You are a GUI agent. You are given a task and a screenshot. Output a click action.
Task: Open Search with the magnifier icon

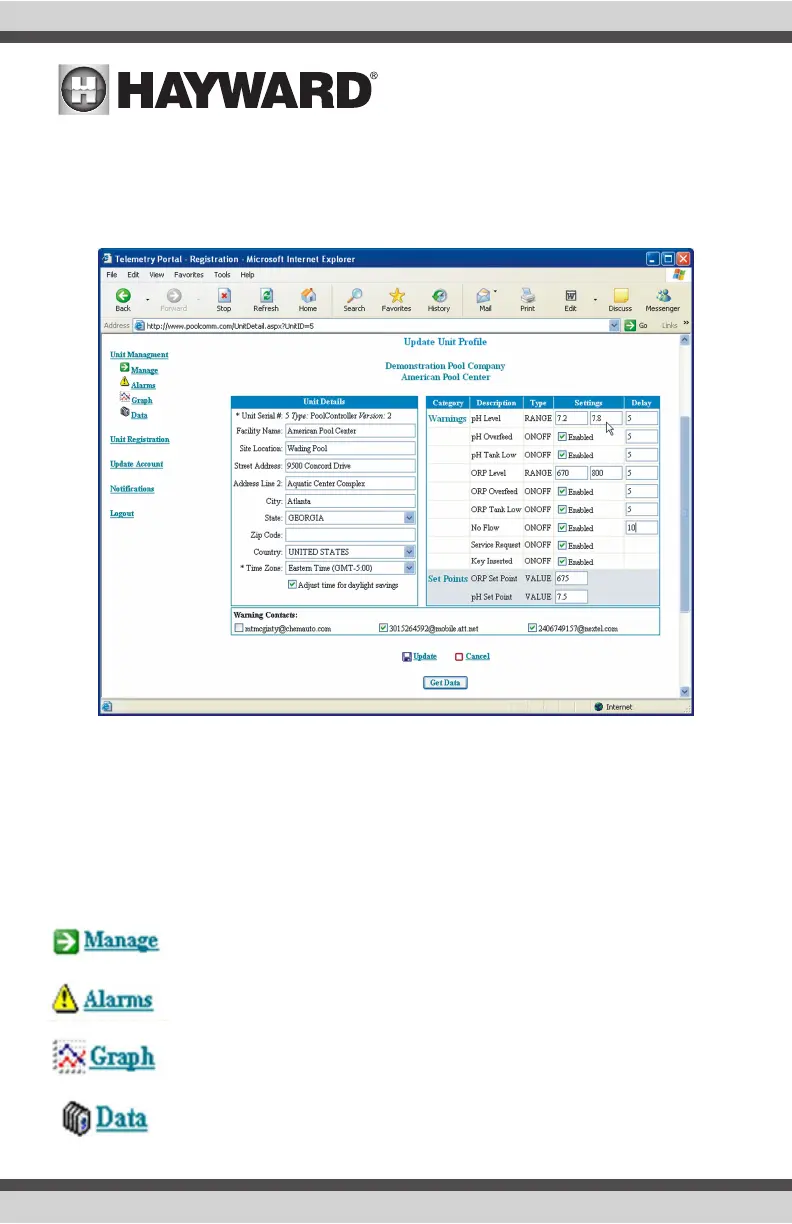(354, 295)
